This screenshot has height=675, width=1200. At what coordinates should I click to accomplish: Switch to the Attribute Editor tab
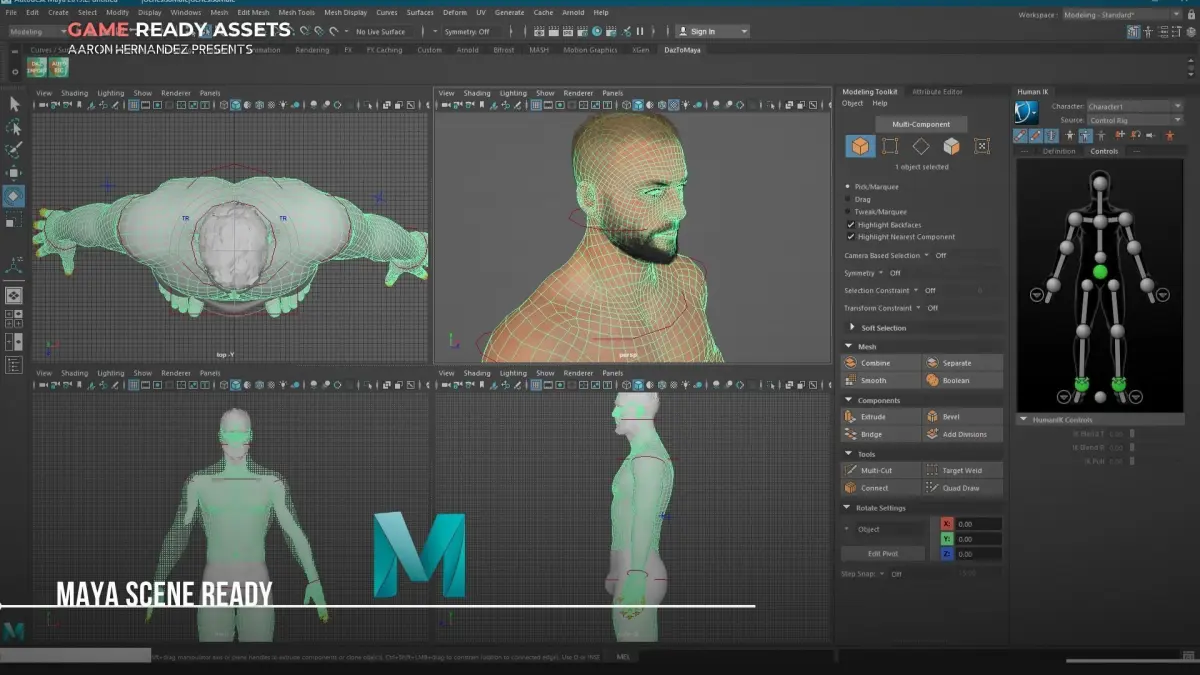tap(937, 92)
